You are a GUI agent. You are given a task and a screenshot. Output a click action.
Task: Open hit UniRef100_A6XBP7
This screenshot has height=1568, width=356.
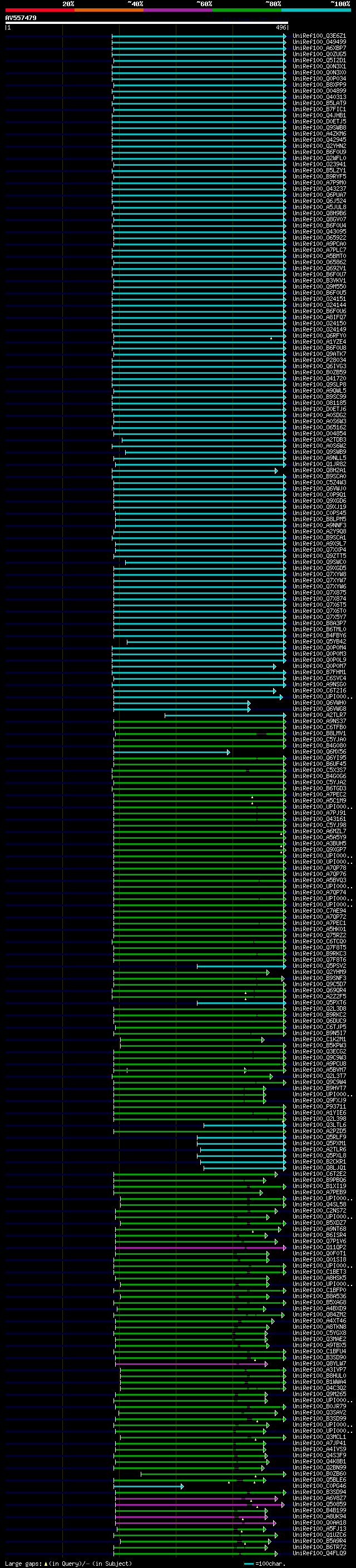[x=319, y=48]
